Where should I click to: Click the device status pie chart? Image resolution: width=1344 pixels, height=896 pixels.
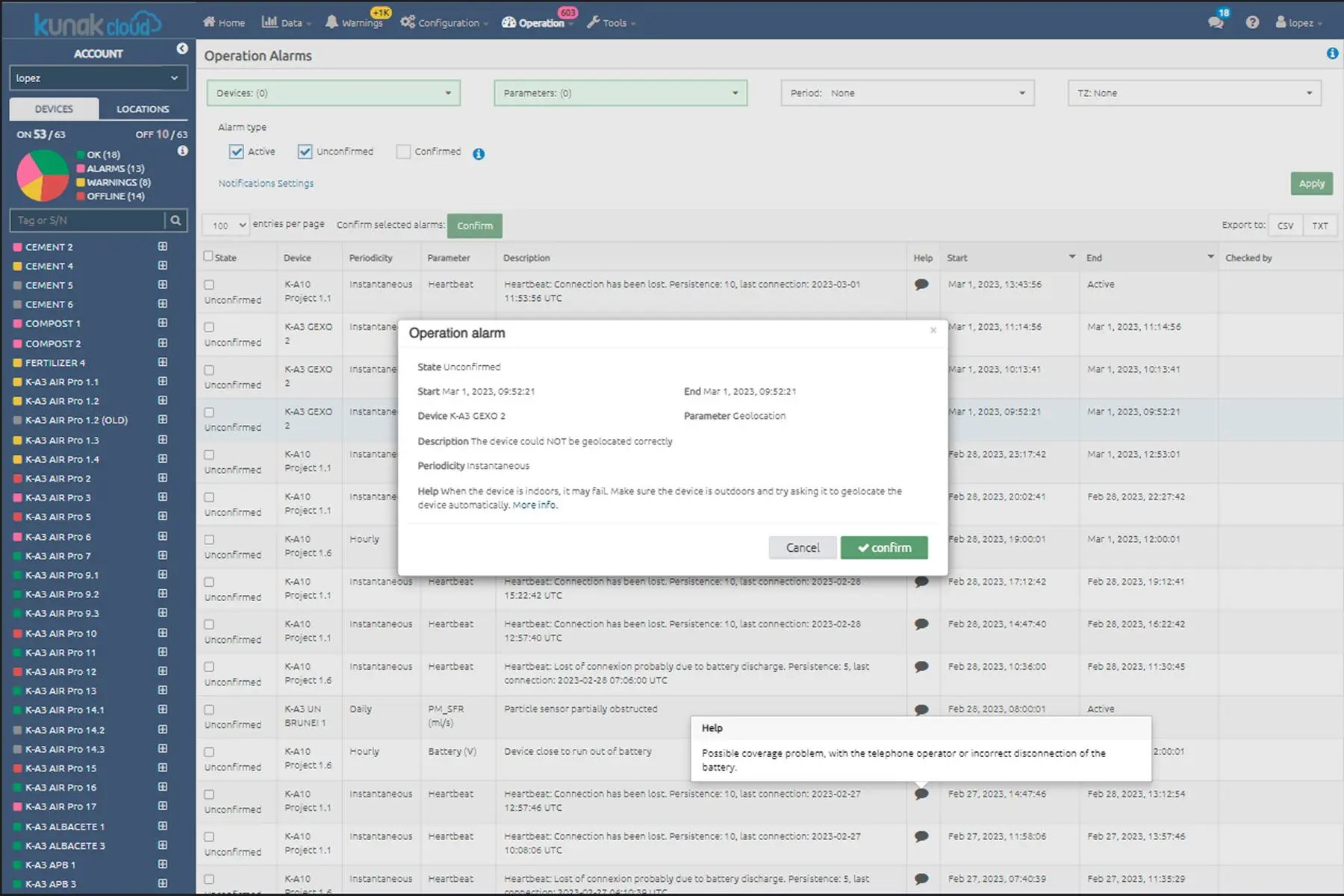click(43, 176)
